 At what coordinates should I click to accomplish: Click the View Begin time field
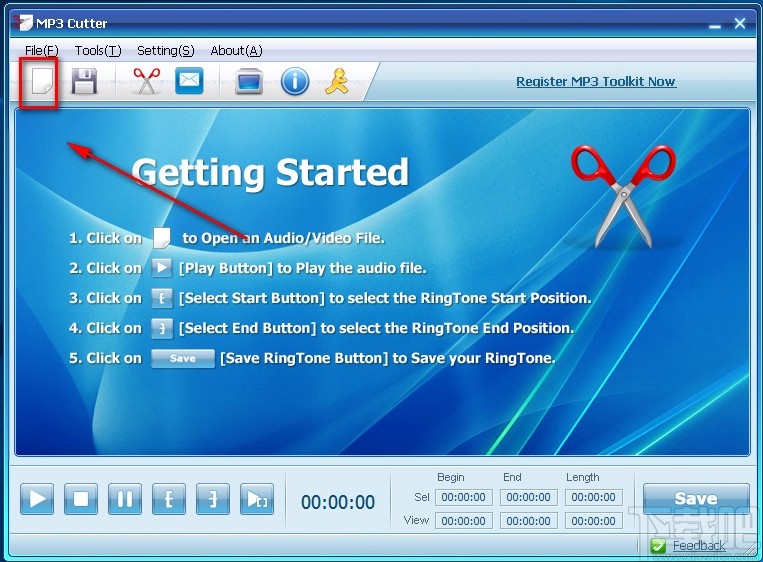tap(464, 521)
